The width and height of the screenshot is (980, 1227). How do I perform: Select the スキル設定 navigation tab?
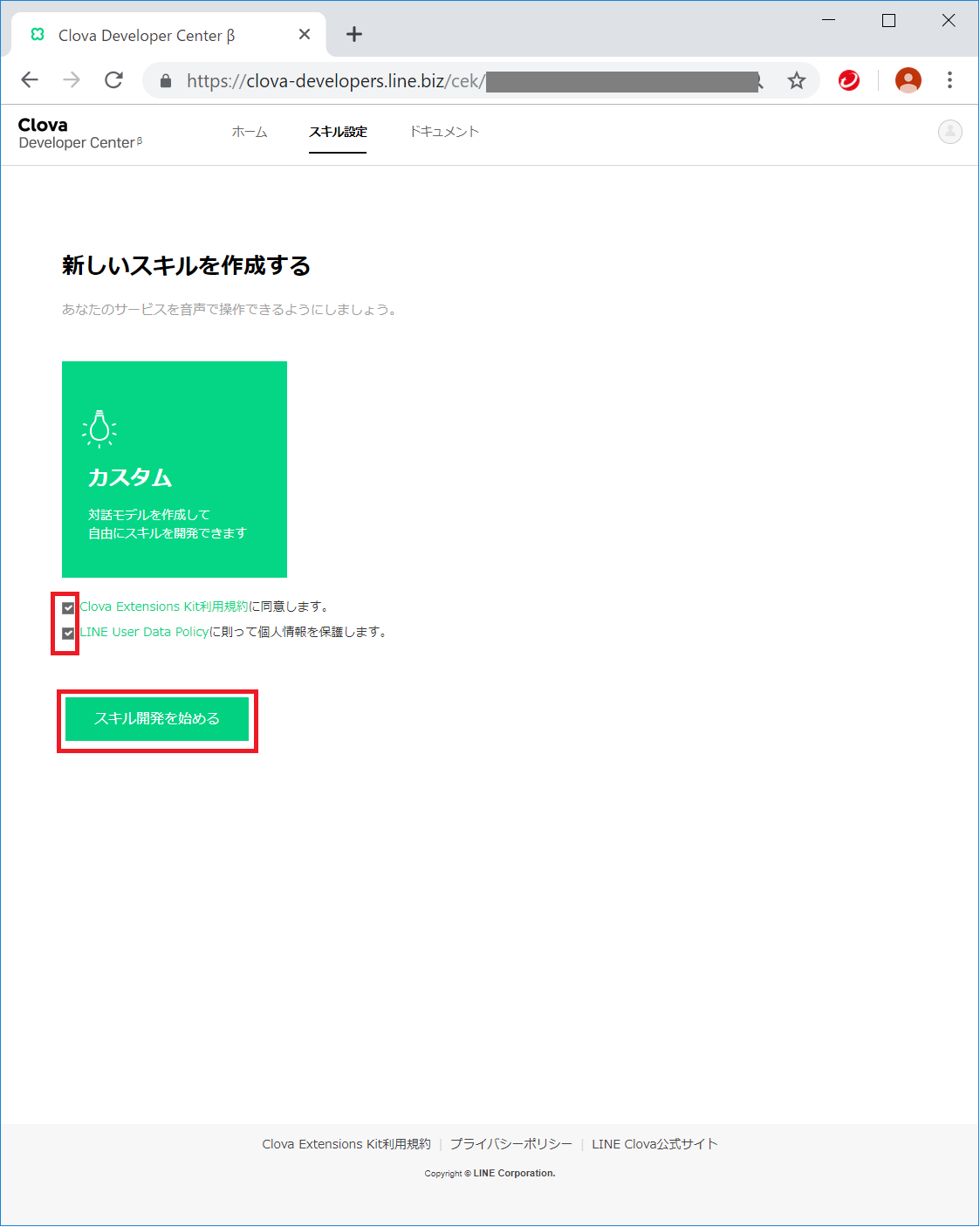coord(338,132)
